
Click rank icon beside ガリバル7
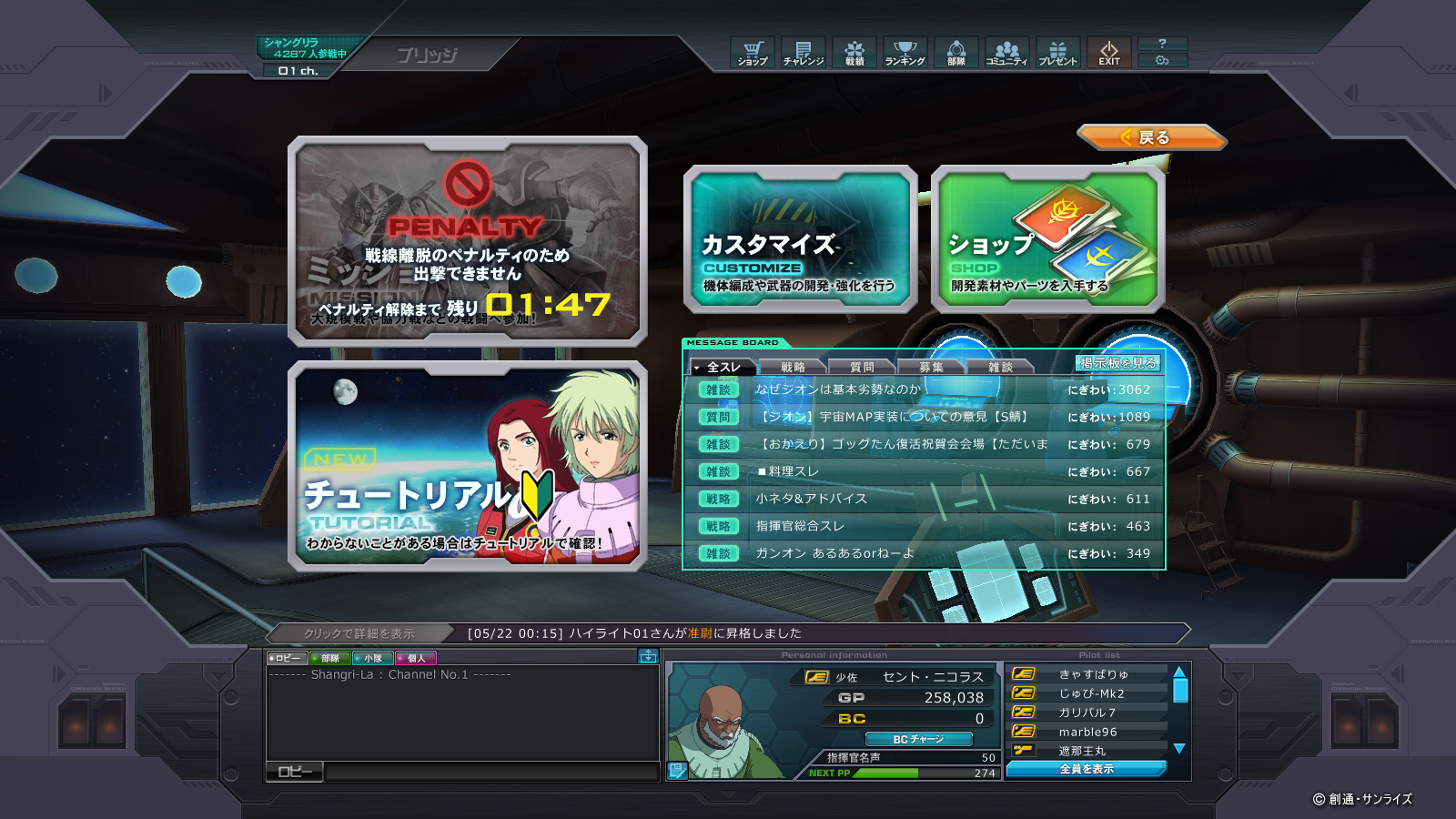(1024, 713)
